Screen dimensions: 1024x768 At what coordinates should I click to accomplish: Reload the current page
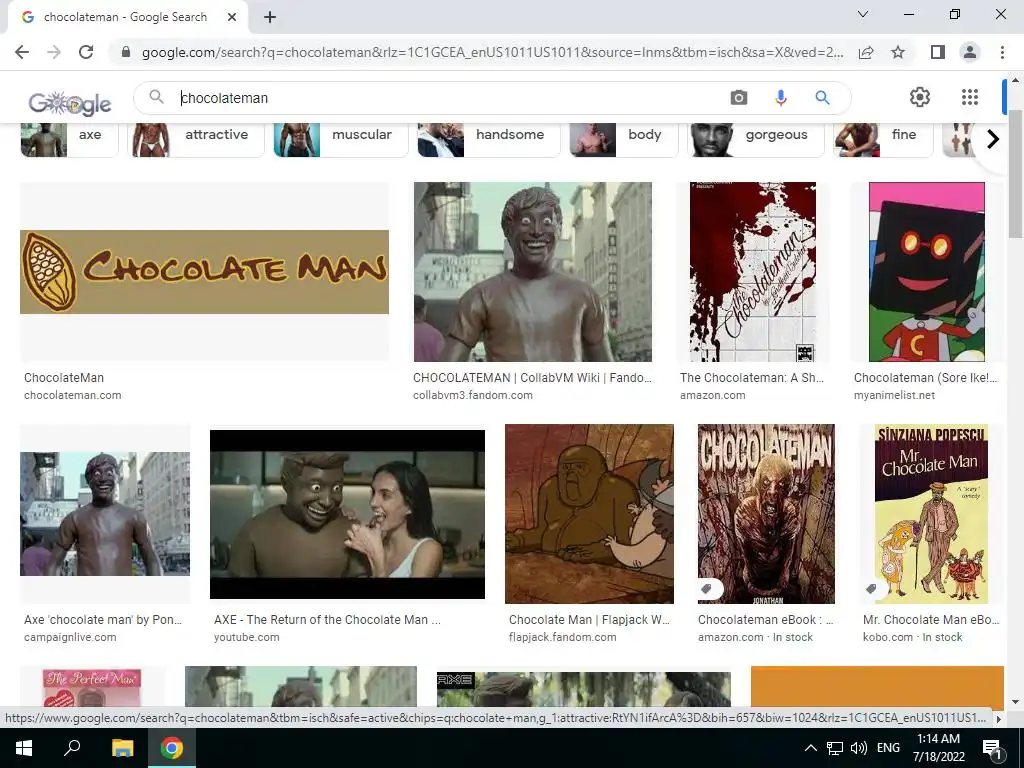coord(86,52)
